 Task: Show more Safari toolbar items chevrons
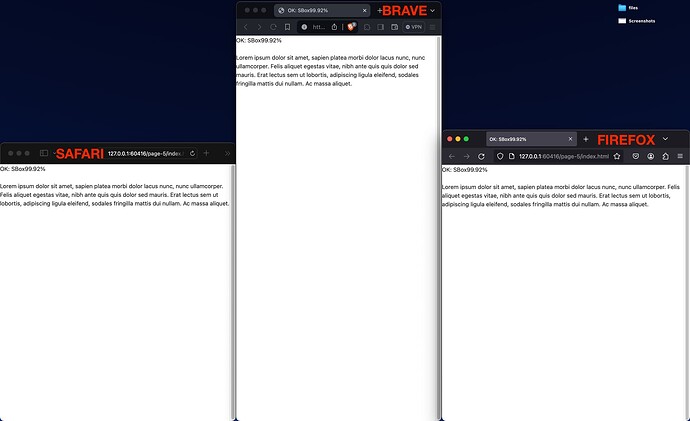click(227, 154)
